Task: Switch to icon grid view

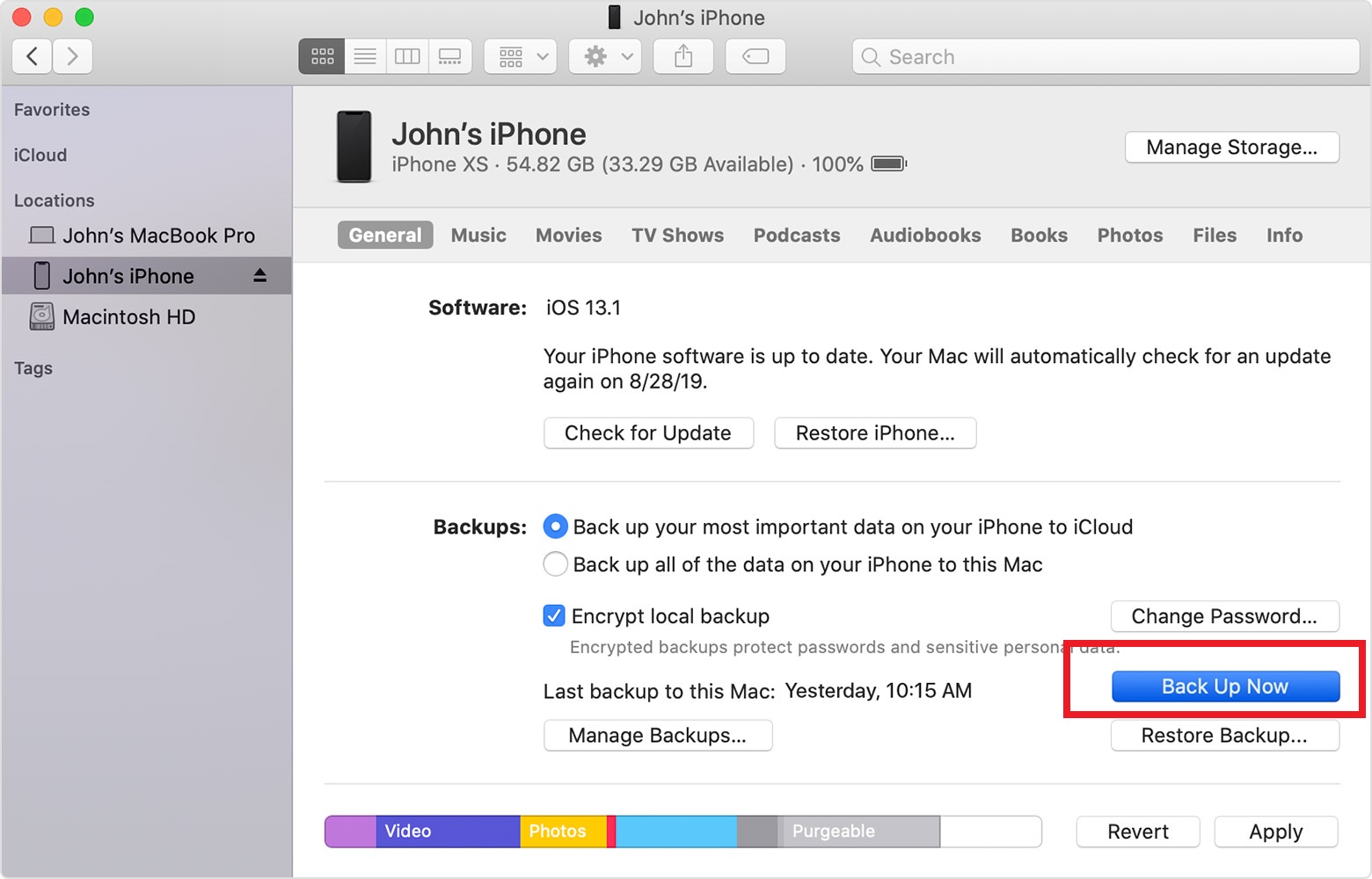Action: 322,56
